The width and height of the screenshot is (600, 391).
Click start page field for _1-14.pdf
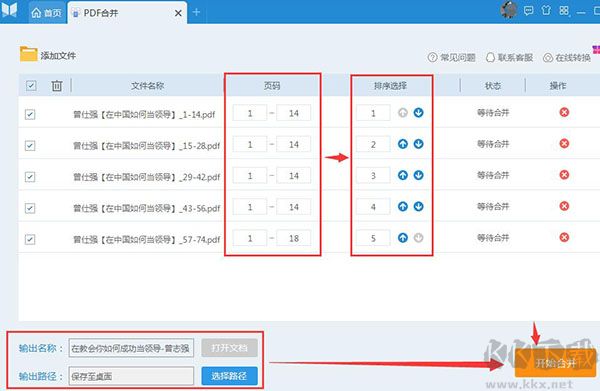249,113
